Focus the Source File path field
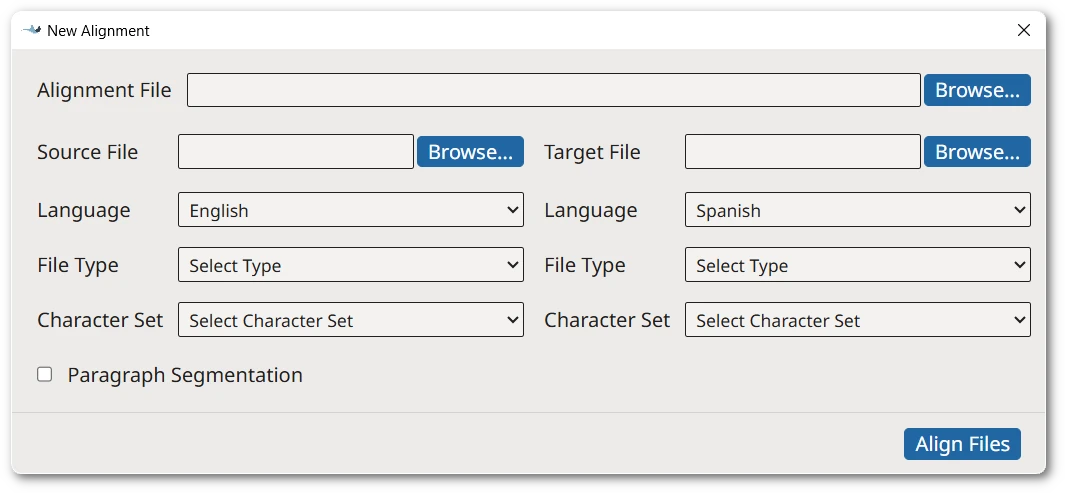 (295, 152)
